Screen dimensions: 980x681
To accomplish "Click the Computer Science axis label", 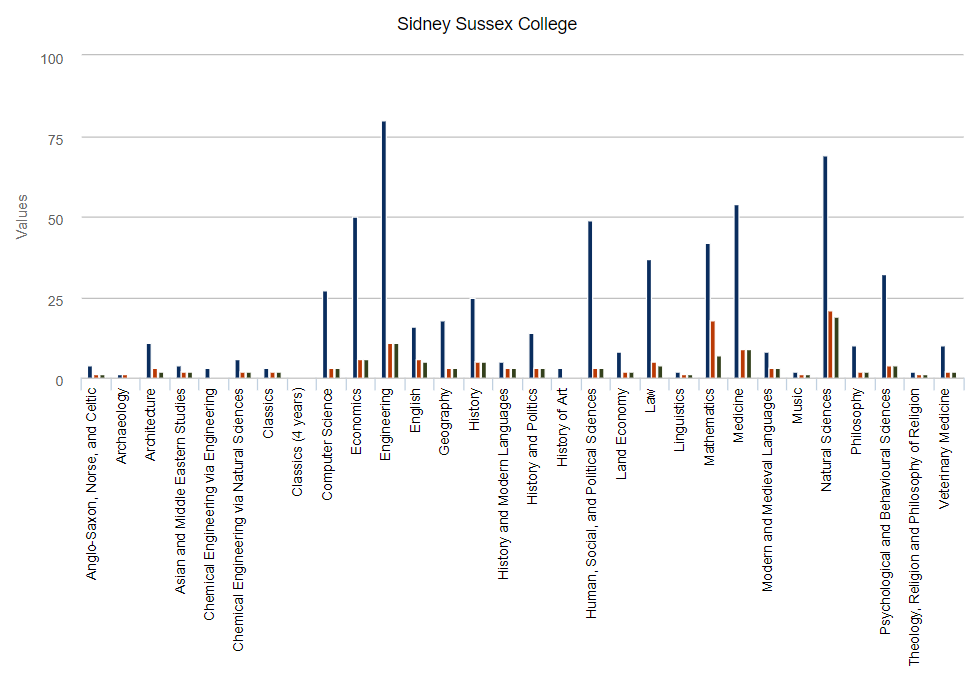I will pos(327,444).
